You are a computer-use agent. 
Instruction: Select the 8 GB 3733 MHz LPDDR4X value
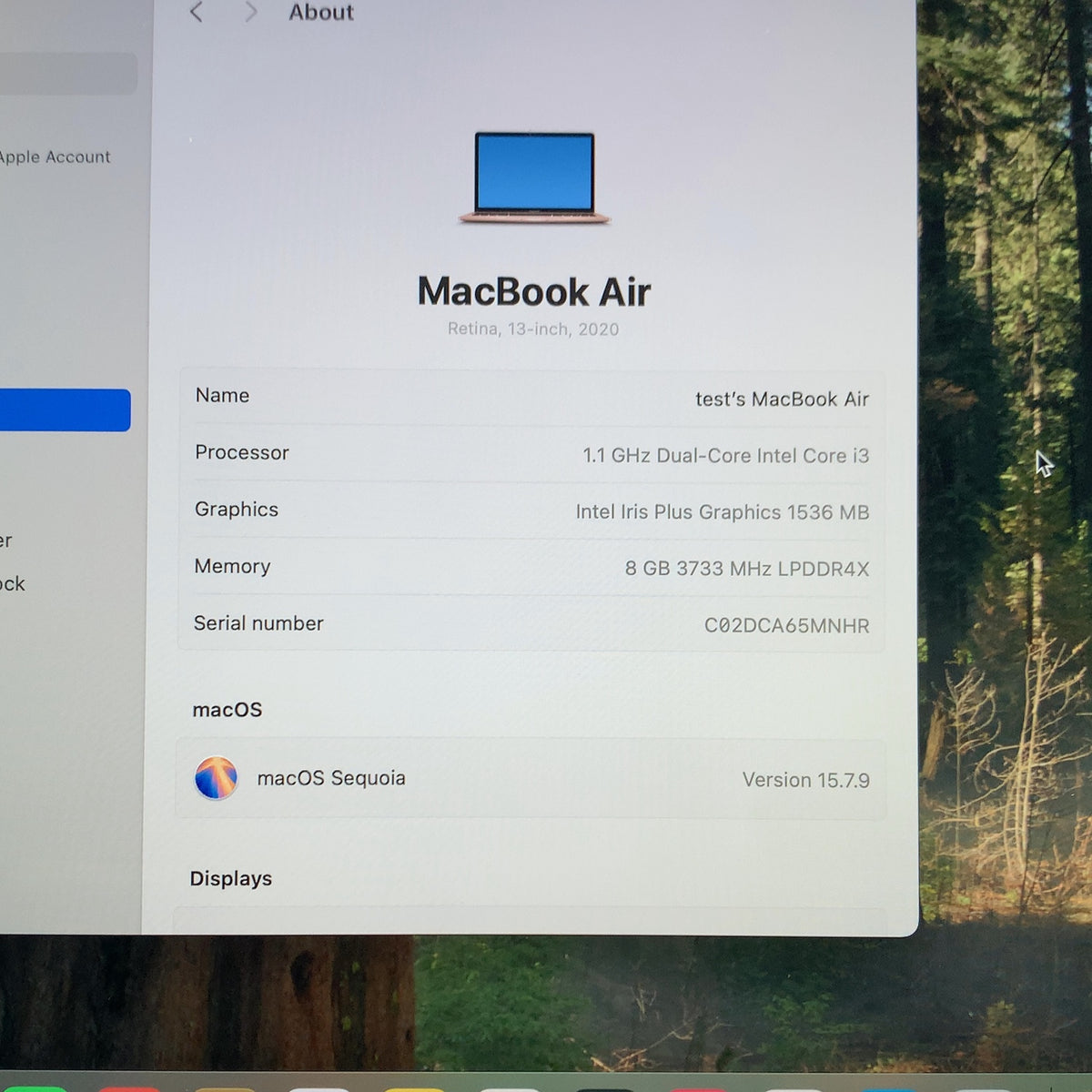(746, 569)
